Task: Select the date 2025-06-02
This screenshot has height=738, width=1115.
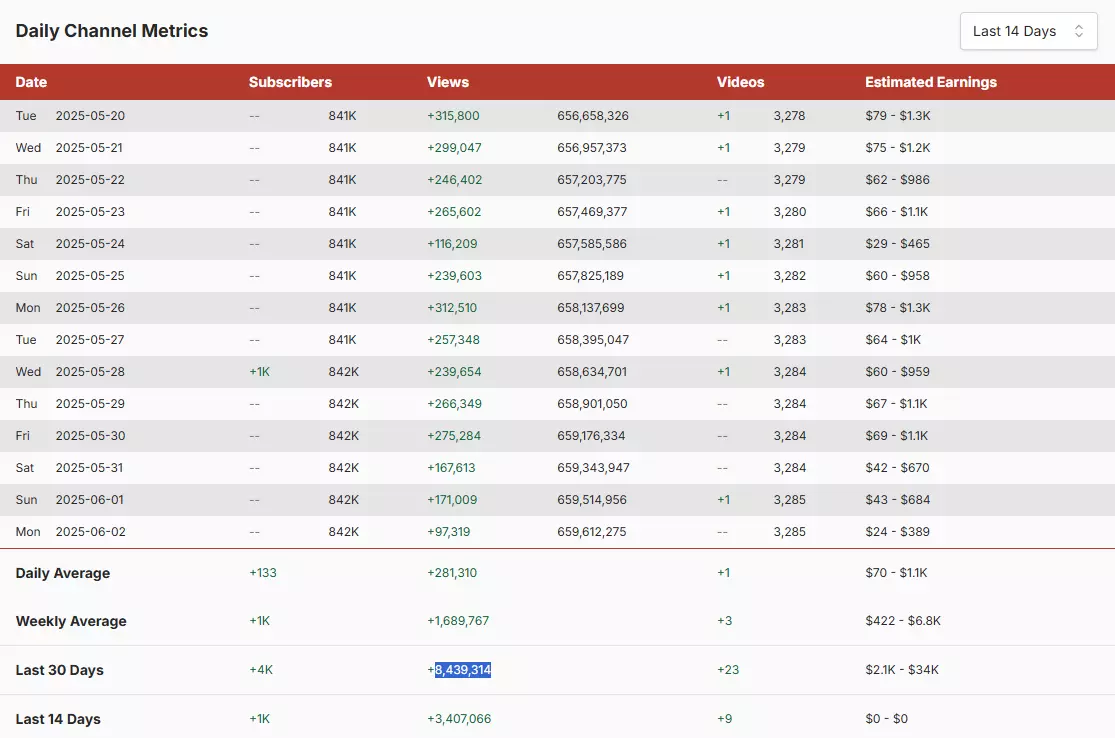Action: (x=90, y=532)
